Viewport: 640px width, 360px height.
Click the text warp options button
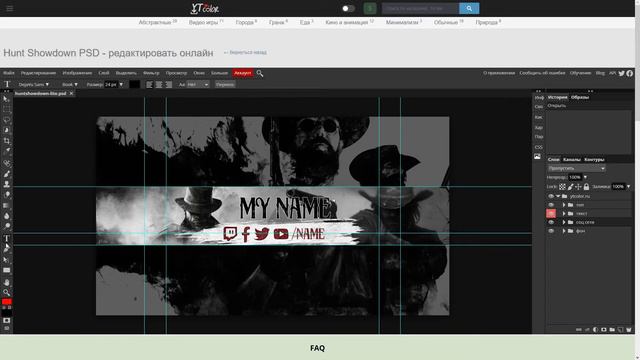click(225, 84)
